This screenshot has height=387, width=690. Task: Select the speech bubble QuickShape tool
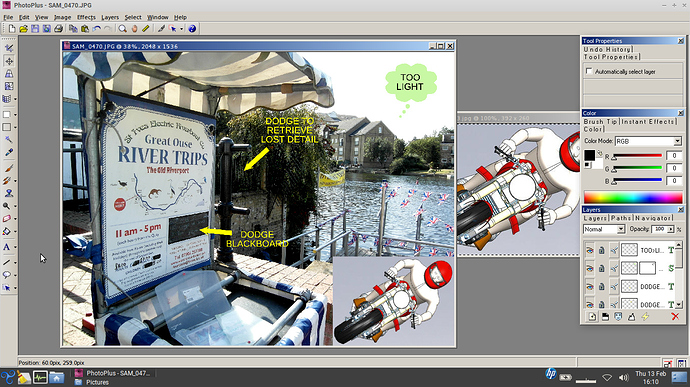[7, 275]
